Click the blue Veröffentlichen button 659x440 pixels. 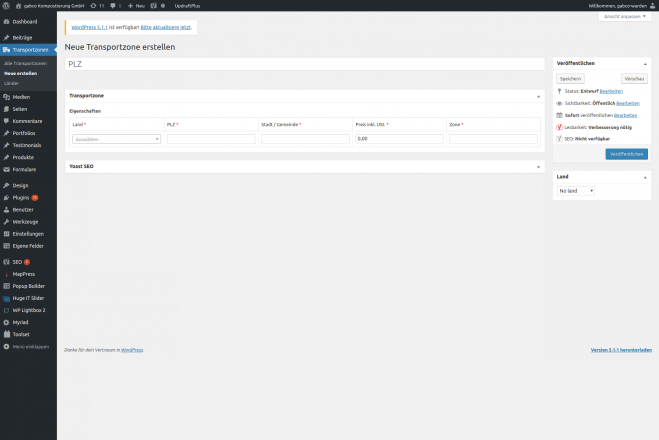(626, 154)
